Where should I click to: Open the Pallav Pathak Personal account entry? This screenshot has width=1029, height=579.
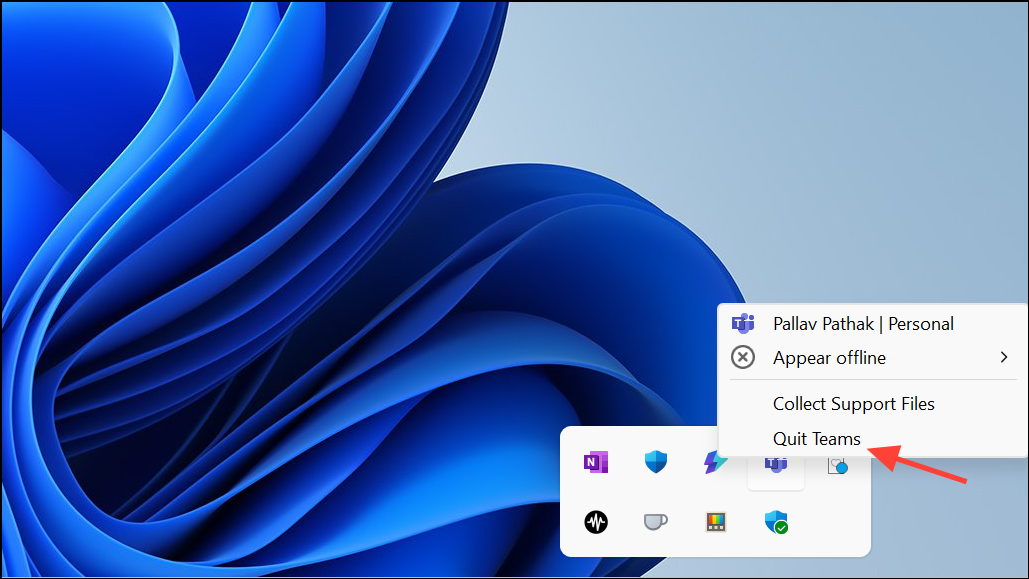coord(863,323)
